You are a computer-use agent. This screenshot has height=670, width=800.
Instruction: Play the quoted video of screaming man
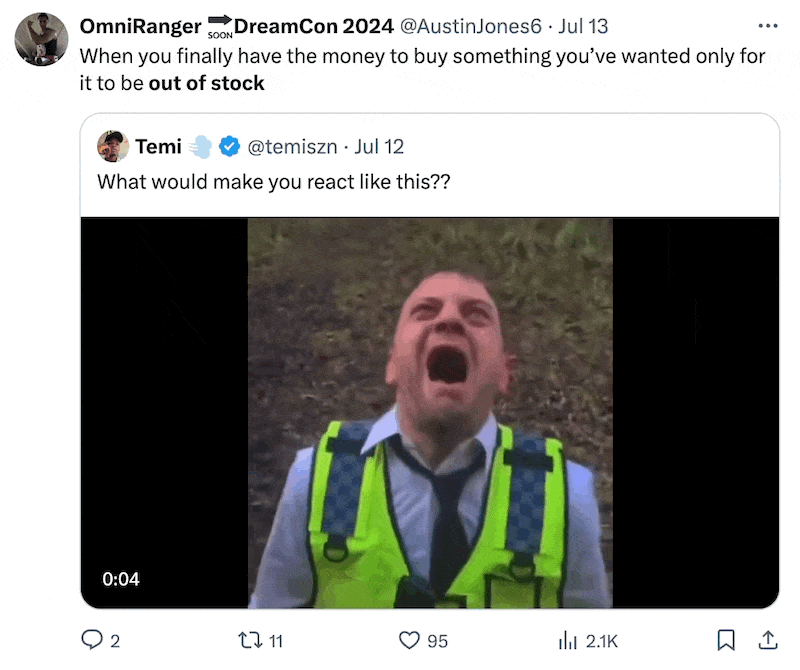pyautogui.click(x=430, y=413)
